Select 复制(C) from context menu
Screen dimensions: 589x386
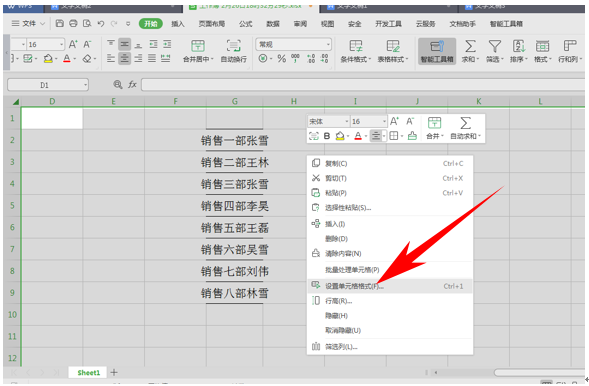pyautogui.click(x=390, y=163)
